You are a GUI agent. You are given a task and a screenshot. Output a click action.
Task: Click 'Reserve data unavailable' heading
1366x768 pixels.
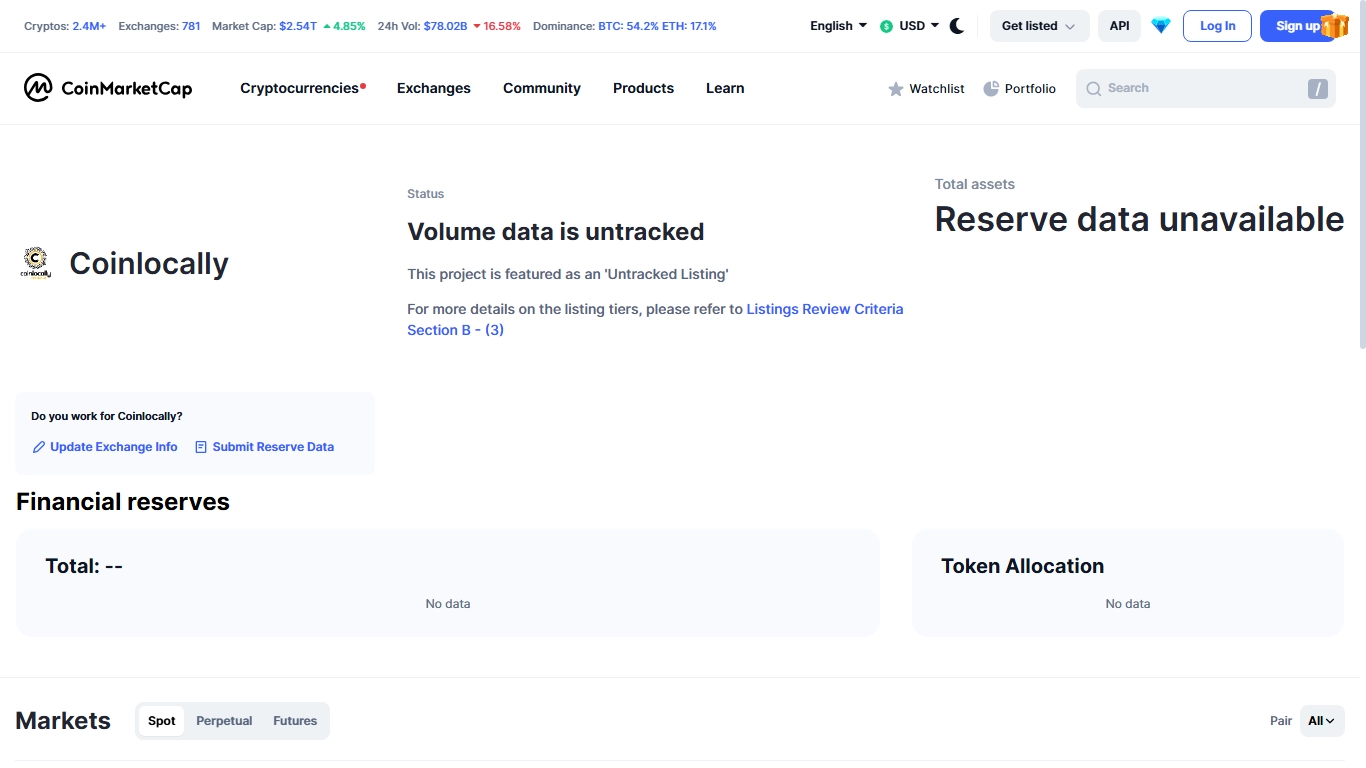tap(1139, 219)
